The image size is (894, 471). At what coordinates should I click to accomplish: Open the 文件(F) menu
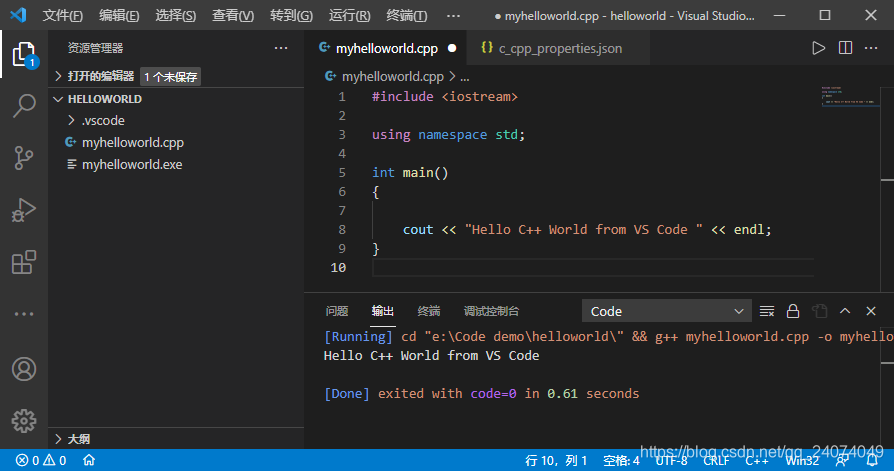pos(63,15)
